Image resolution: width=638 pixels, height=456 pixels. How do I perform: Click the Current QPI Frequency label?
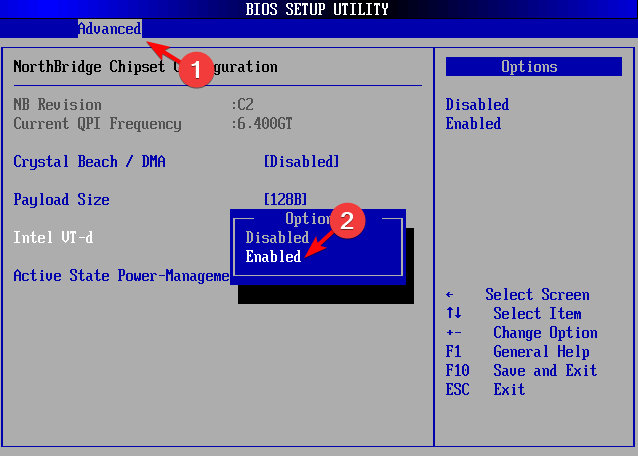pos(97,124)
